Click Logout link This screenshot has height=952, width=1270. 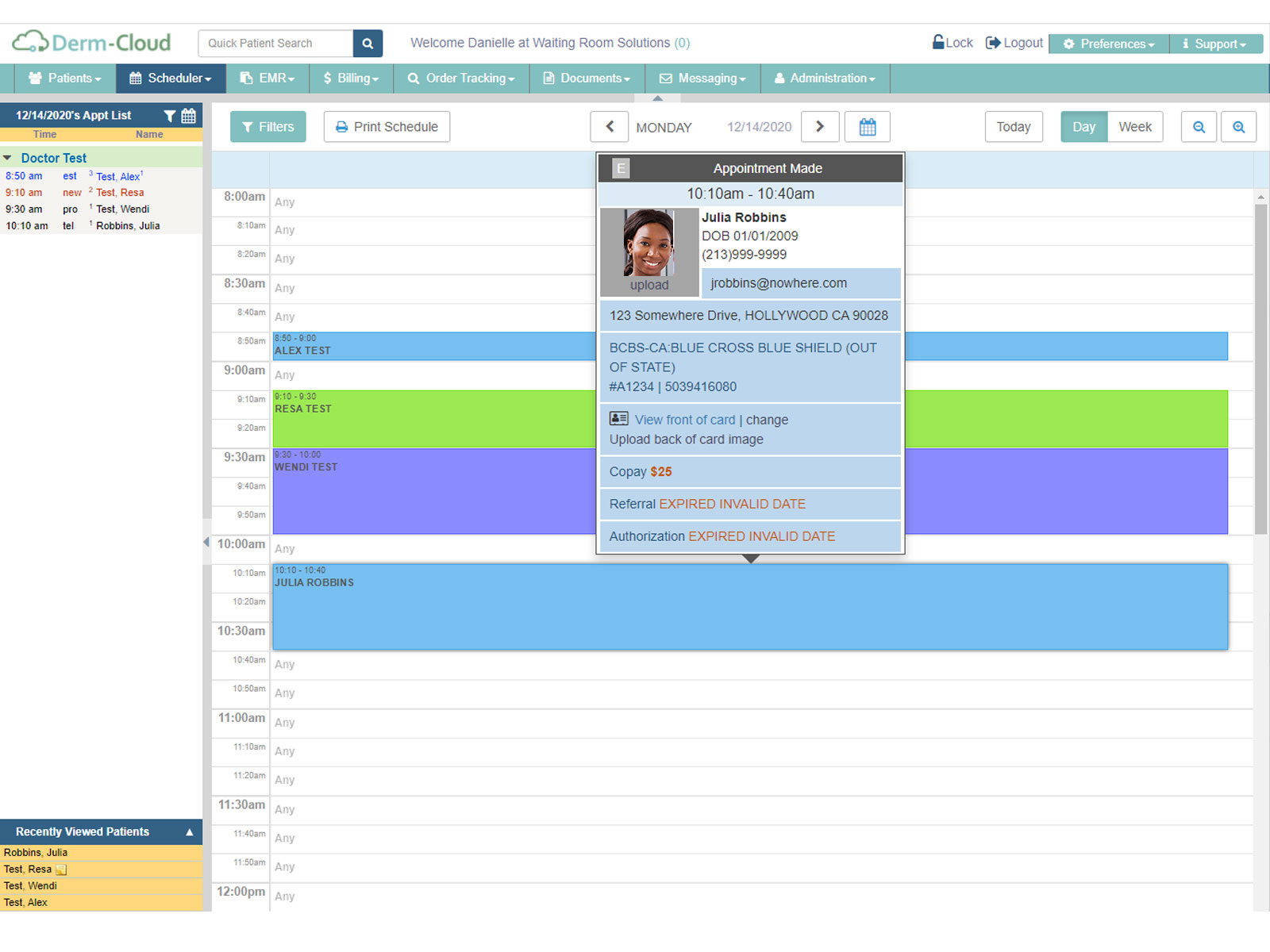pyautogui.click(x=1014, y=43)
